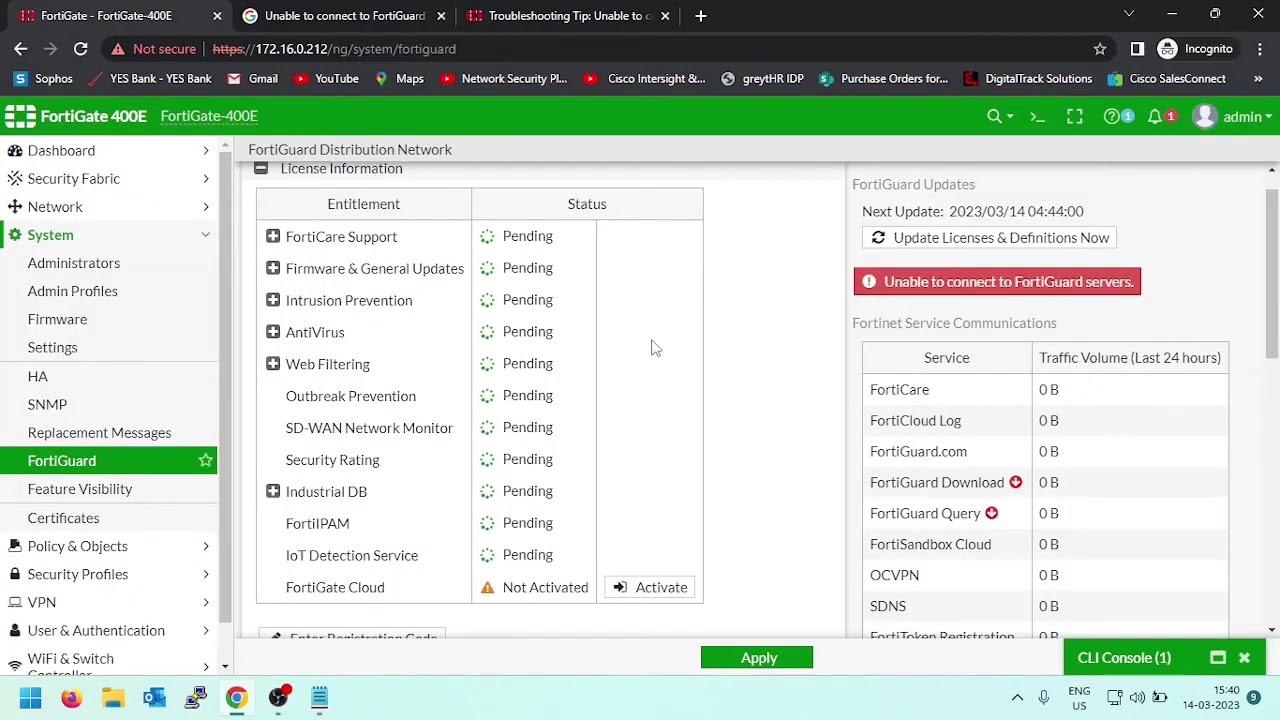The width and height of the screenshot is (1280, 720).
Task: Open Feature Visibility page
Action: (80, 489)
